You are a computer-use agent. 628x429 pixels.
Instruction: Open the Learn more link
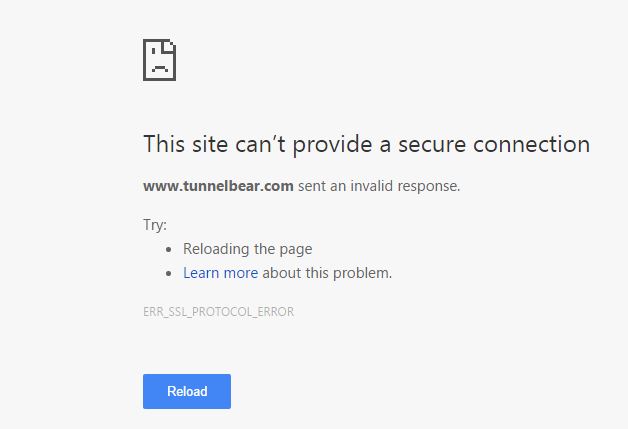[220, 272]
